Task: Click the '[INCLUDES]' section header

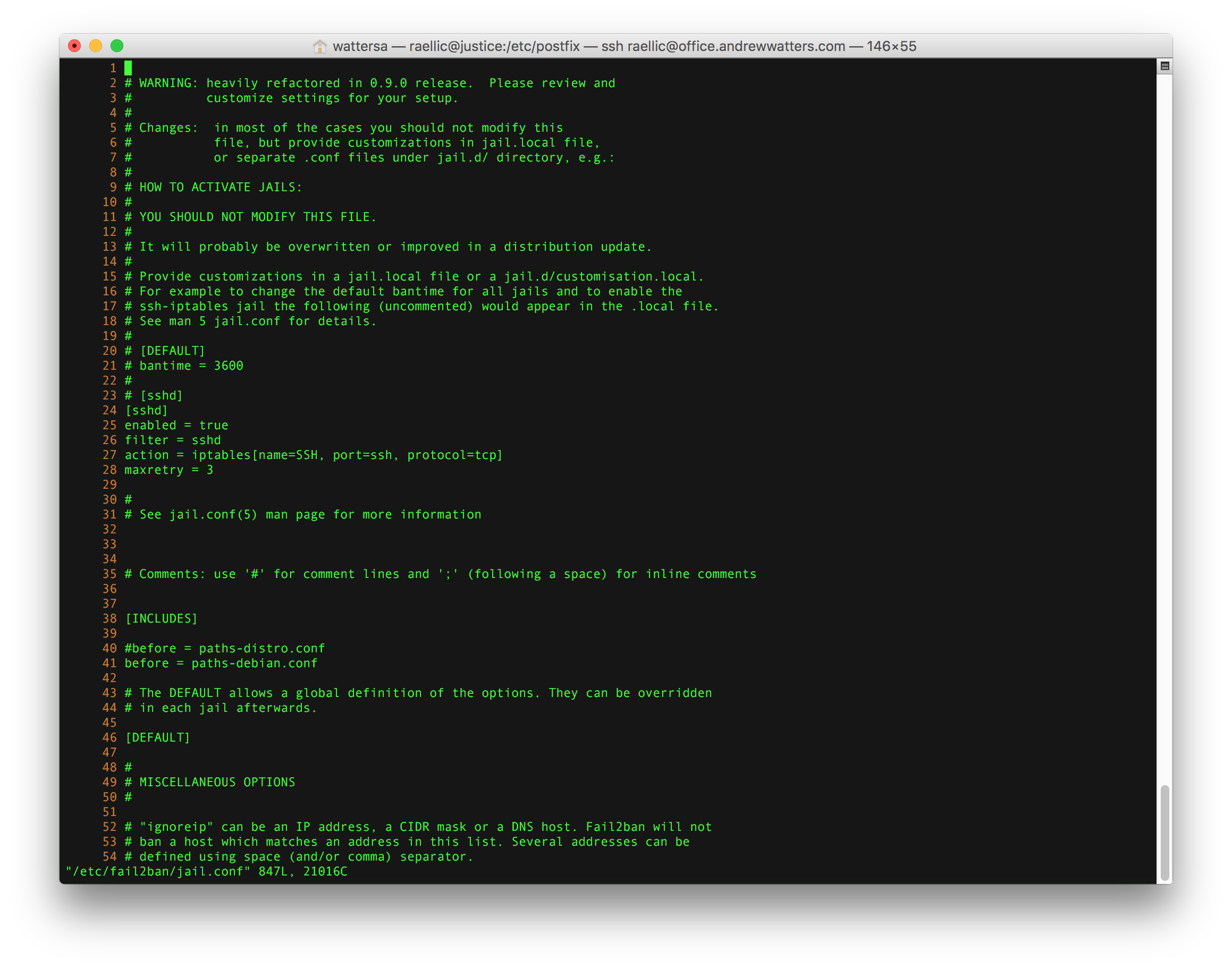Action: point(161,619)
